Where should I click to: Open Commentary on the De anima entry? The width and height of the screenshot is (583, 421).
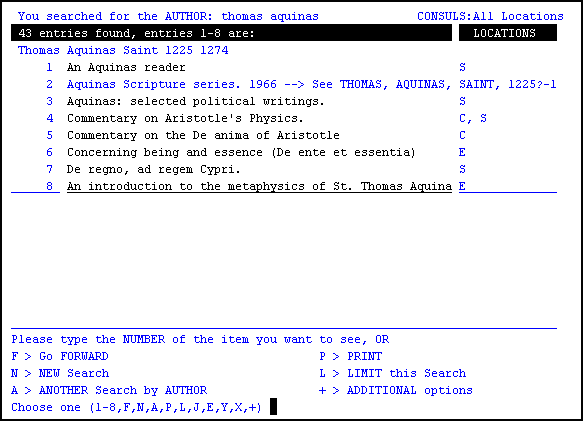(203, 135)
